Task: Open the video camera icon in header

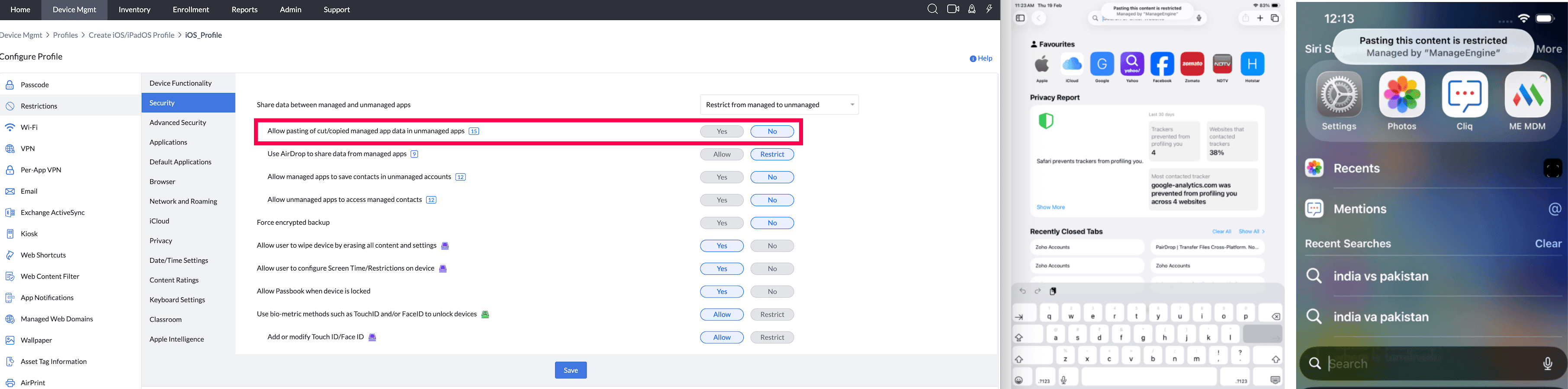Action: coord(953,9)
